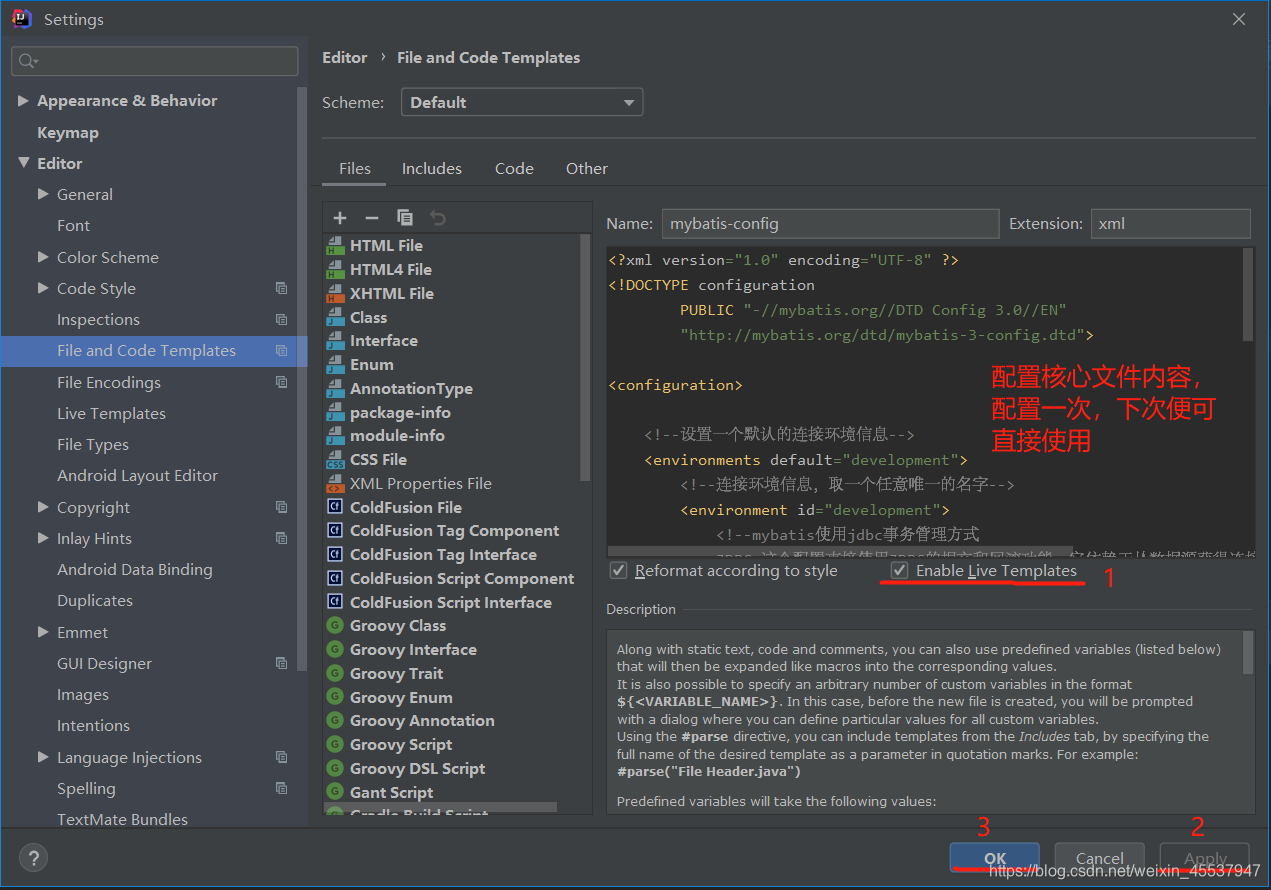
Task: Open Font settings
Action: [x=73, y=225]
